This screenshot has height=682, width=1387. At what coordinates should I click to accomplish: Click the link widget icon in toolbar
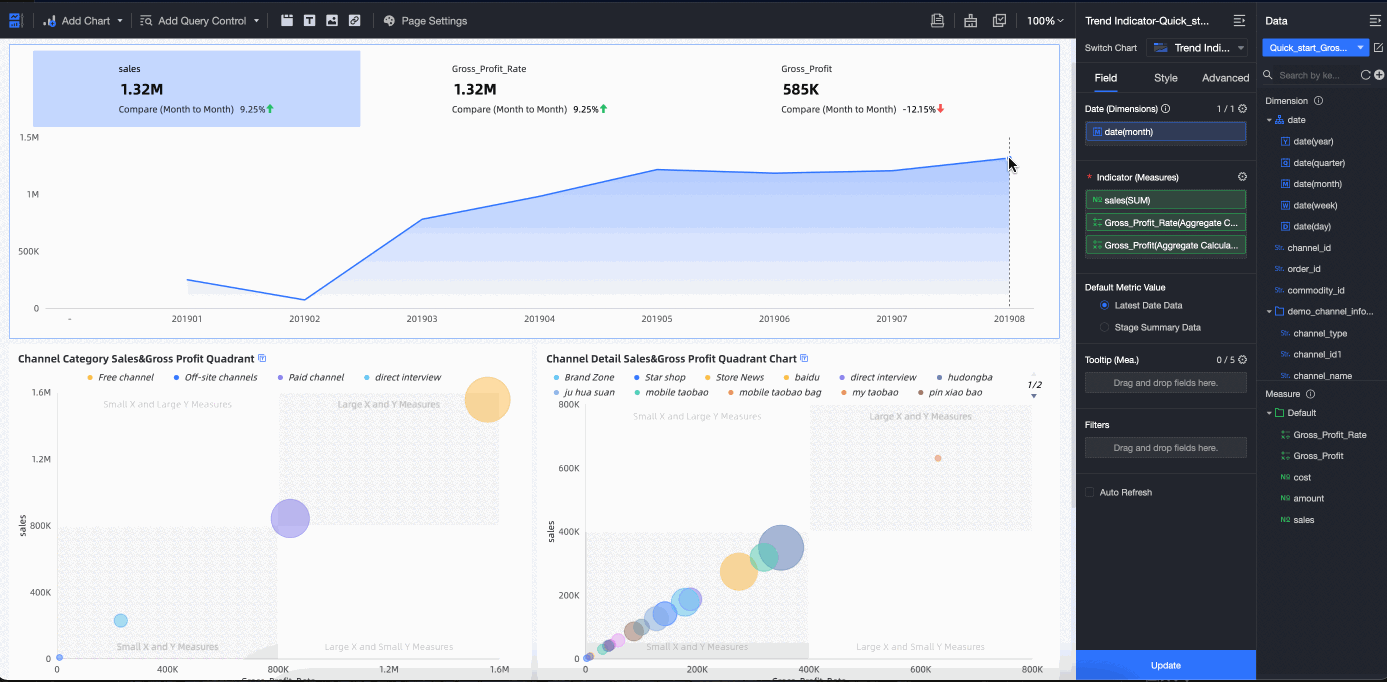pos(354,21)
